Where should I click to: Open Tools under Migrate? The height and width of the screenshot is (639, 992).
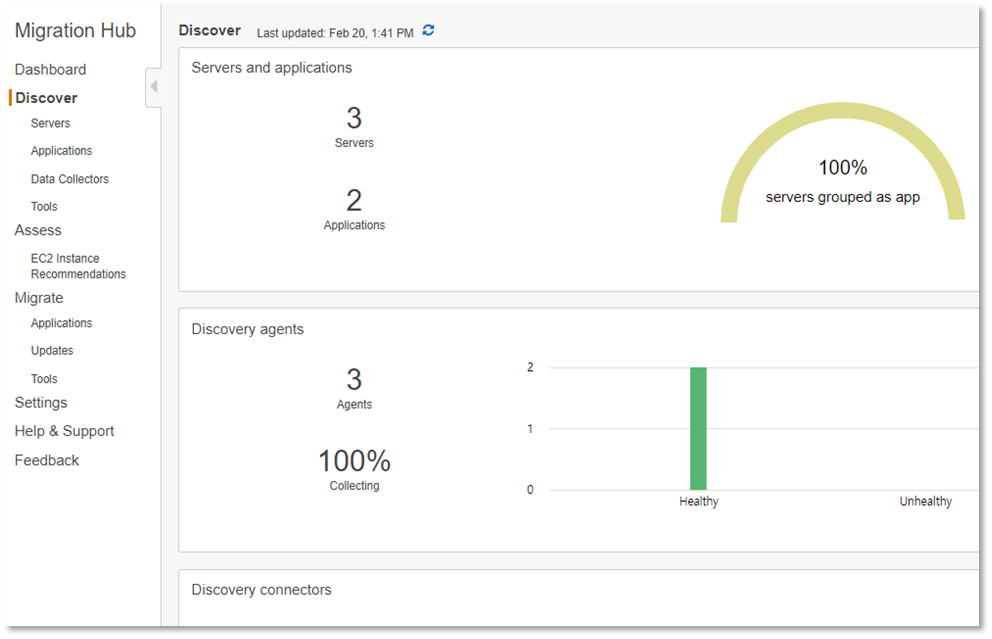point(44,379)
